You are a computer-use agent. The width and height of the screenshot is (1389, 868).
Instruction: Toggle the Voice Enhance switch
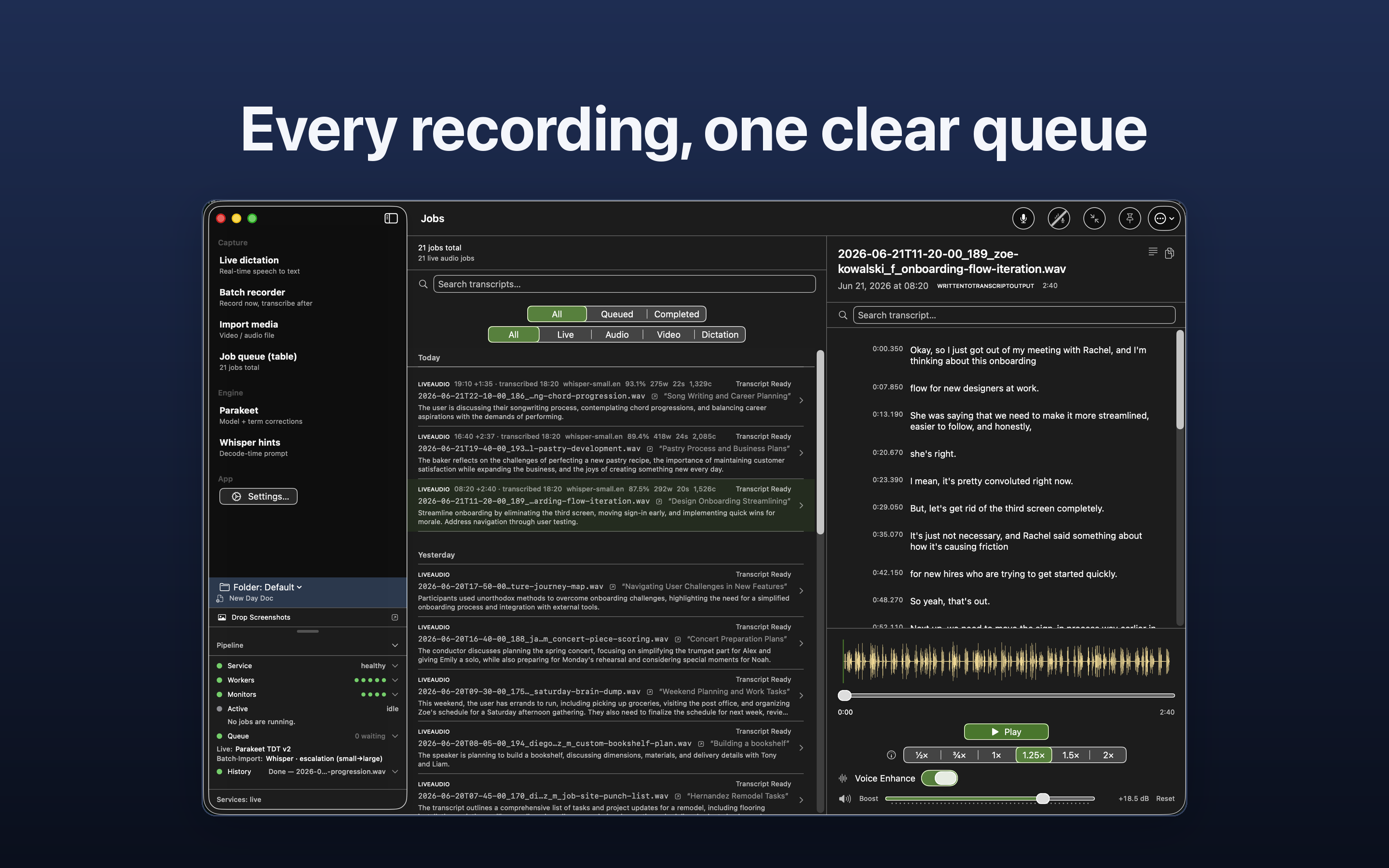pyautogui.click(x=940, y=778)
